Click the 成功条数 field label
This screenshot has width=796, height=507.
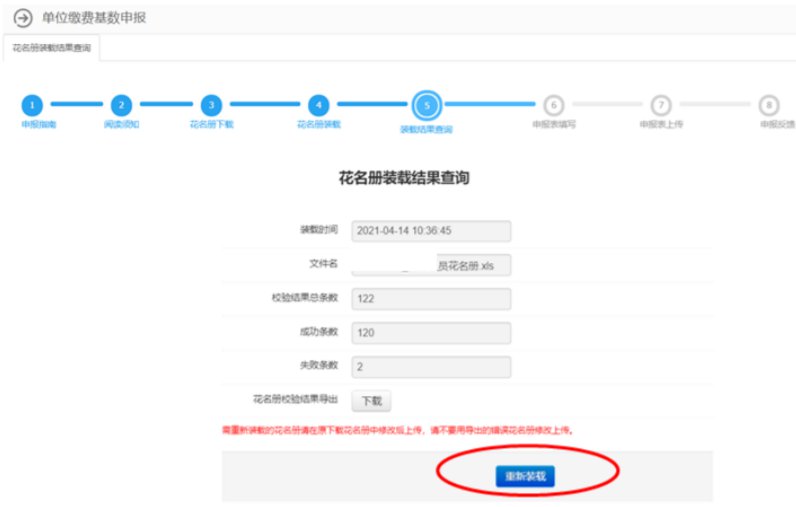click(319, 331)
